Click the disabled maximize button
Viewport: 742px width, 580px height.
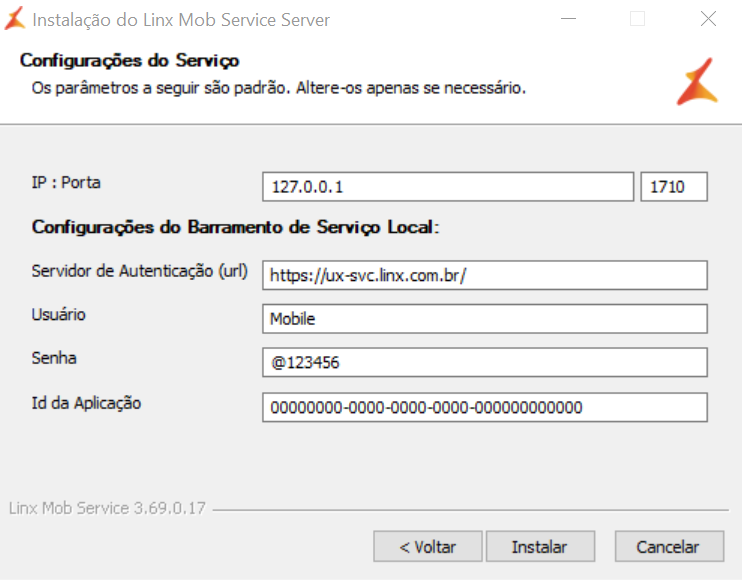[x=637, y=19]
